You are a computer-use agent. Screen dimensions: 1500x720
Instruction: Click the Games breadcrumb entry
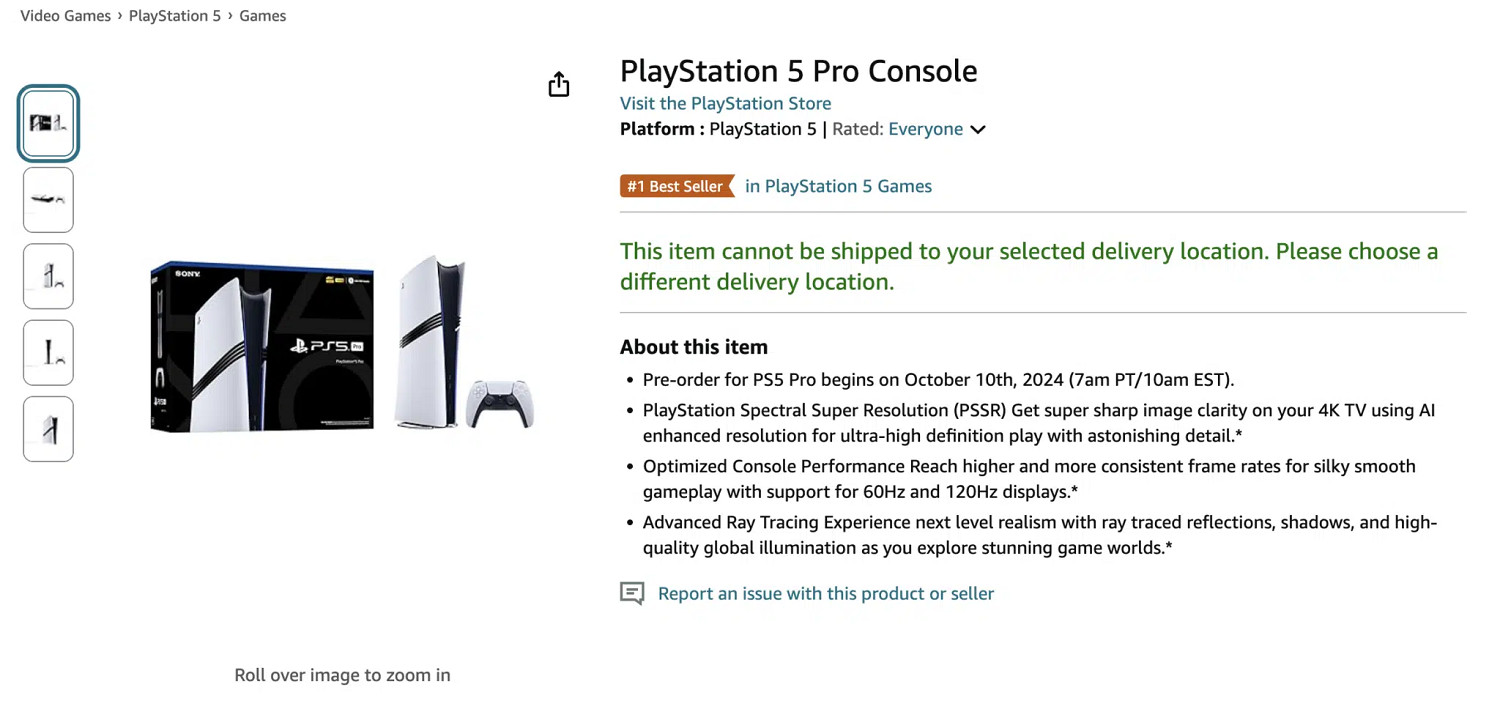(x=262, y=15)
